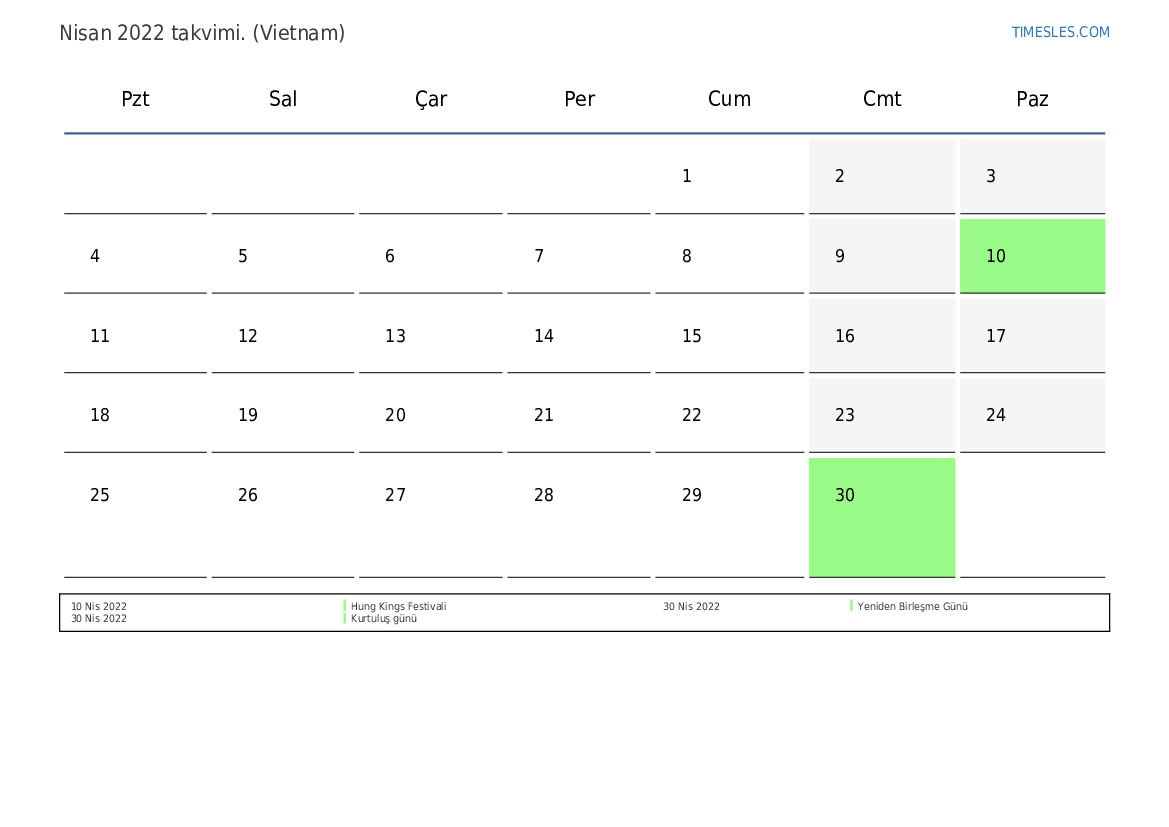Select the Sal weekday header
This screenshot has width=1169, height=827.
click(x=283, y=99)
